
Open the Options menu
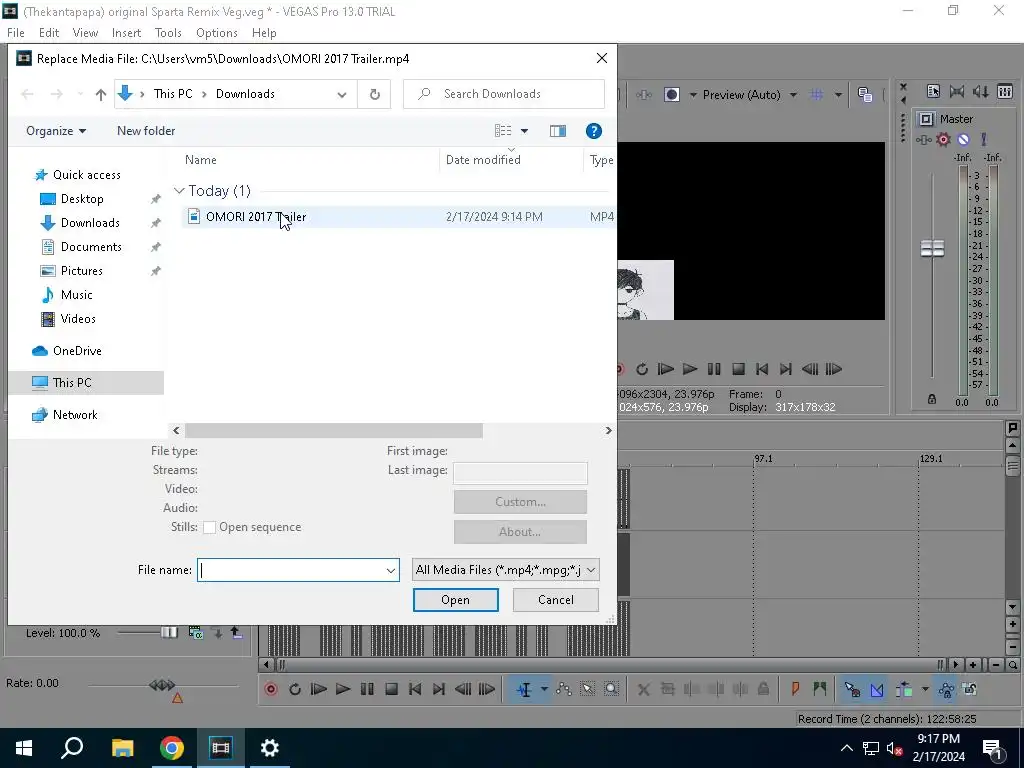click(217, 33)
